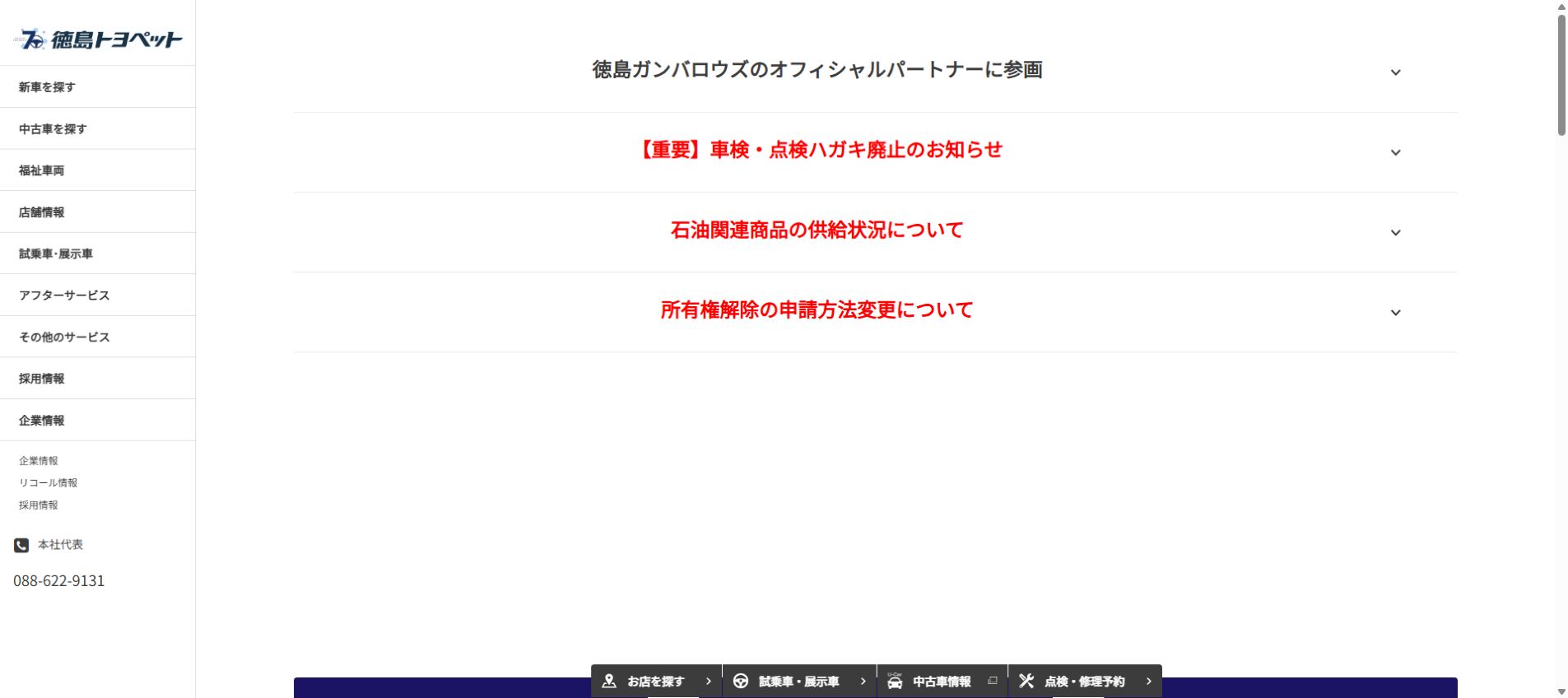1568x698 pixels.
Task: Click the page vertical scrollbar thumb
Action: [x=1561, y=74]
